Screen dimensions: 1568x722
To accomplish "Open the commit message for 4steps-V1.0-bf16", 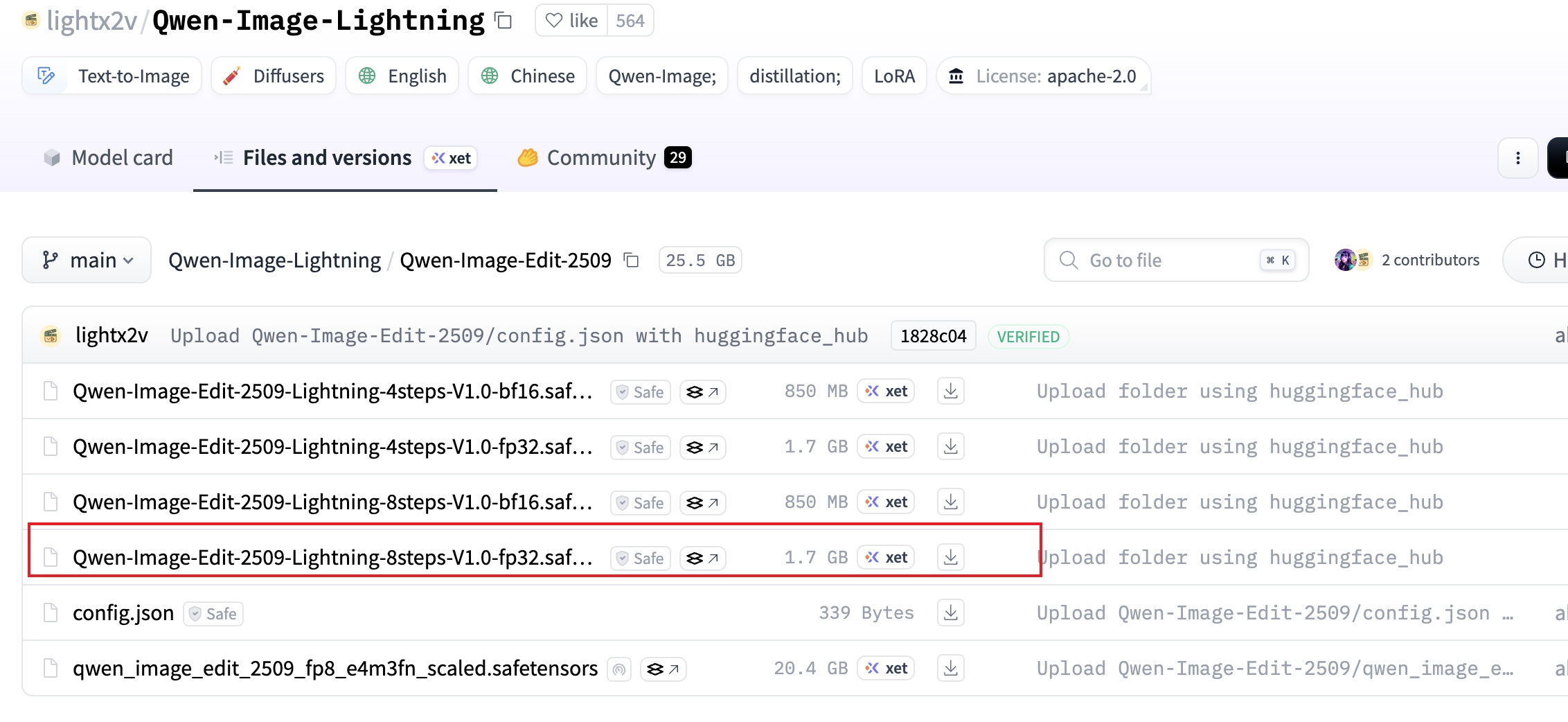I will point(1240,391).
